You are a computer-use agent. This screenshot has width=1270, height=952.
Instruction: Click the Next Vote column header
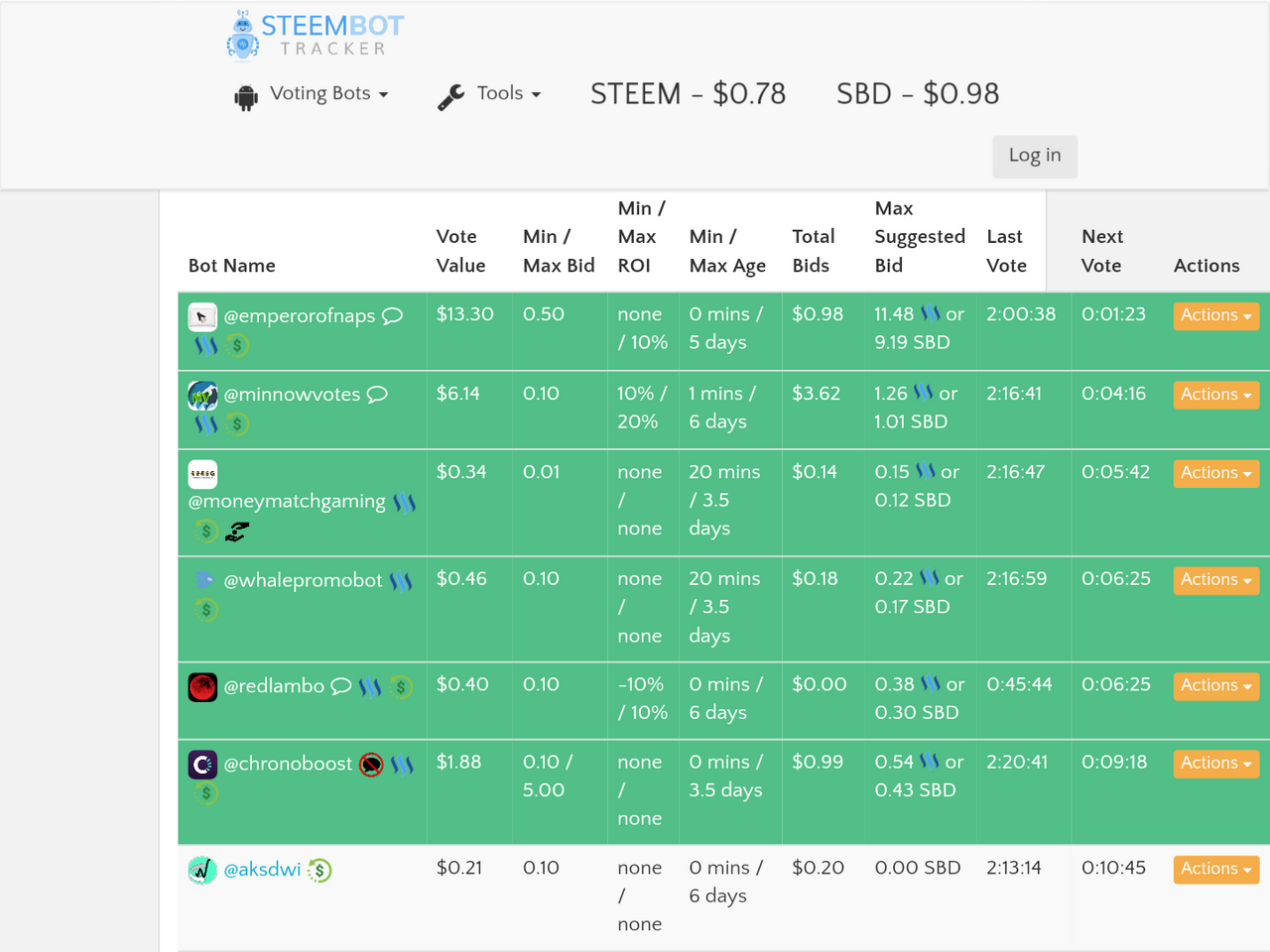(1102, 251)
